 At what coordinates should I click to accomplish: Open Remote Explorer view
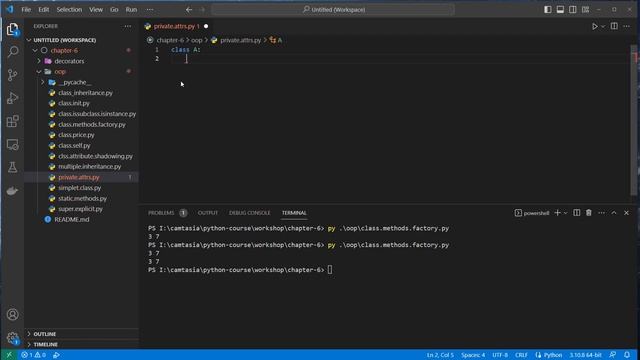click(x=13, y=144)
